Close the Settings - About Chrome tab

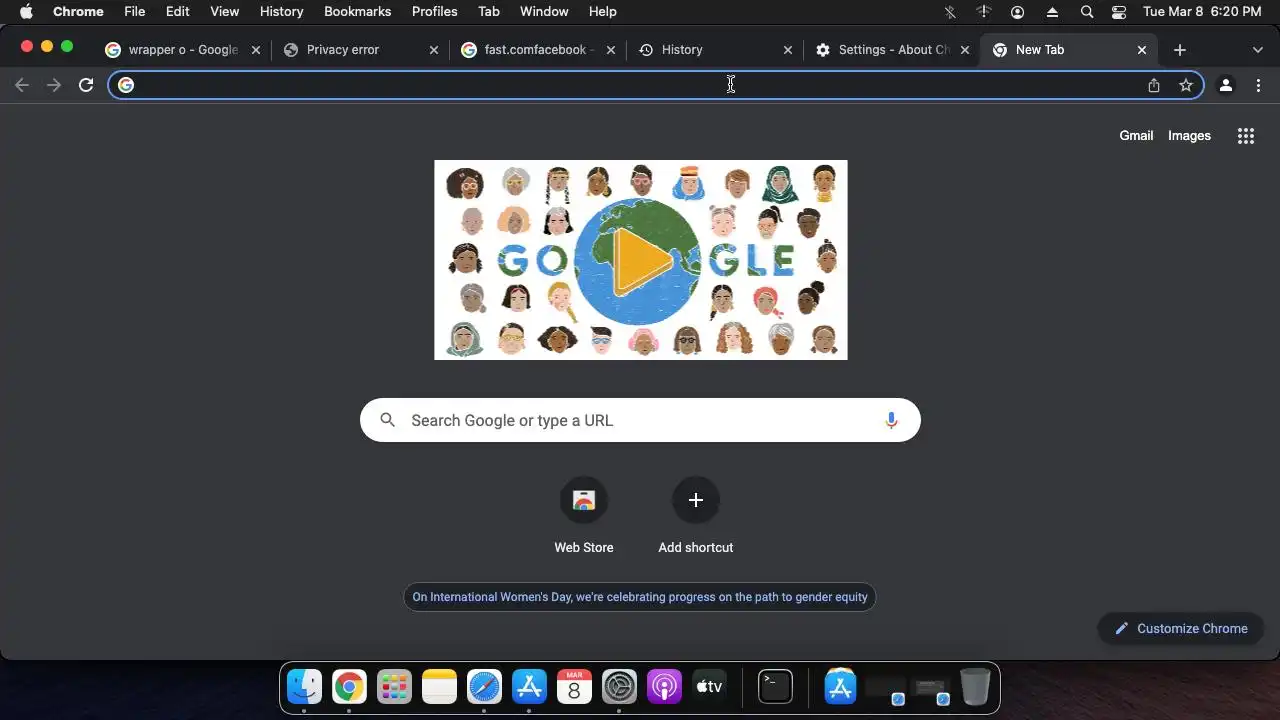click(965, 50)
